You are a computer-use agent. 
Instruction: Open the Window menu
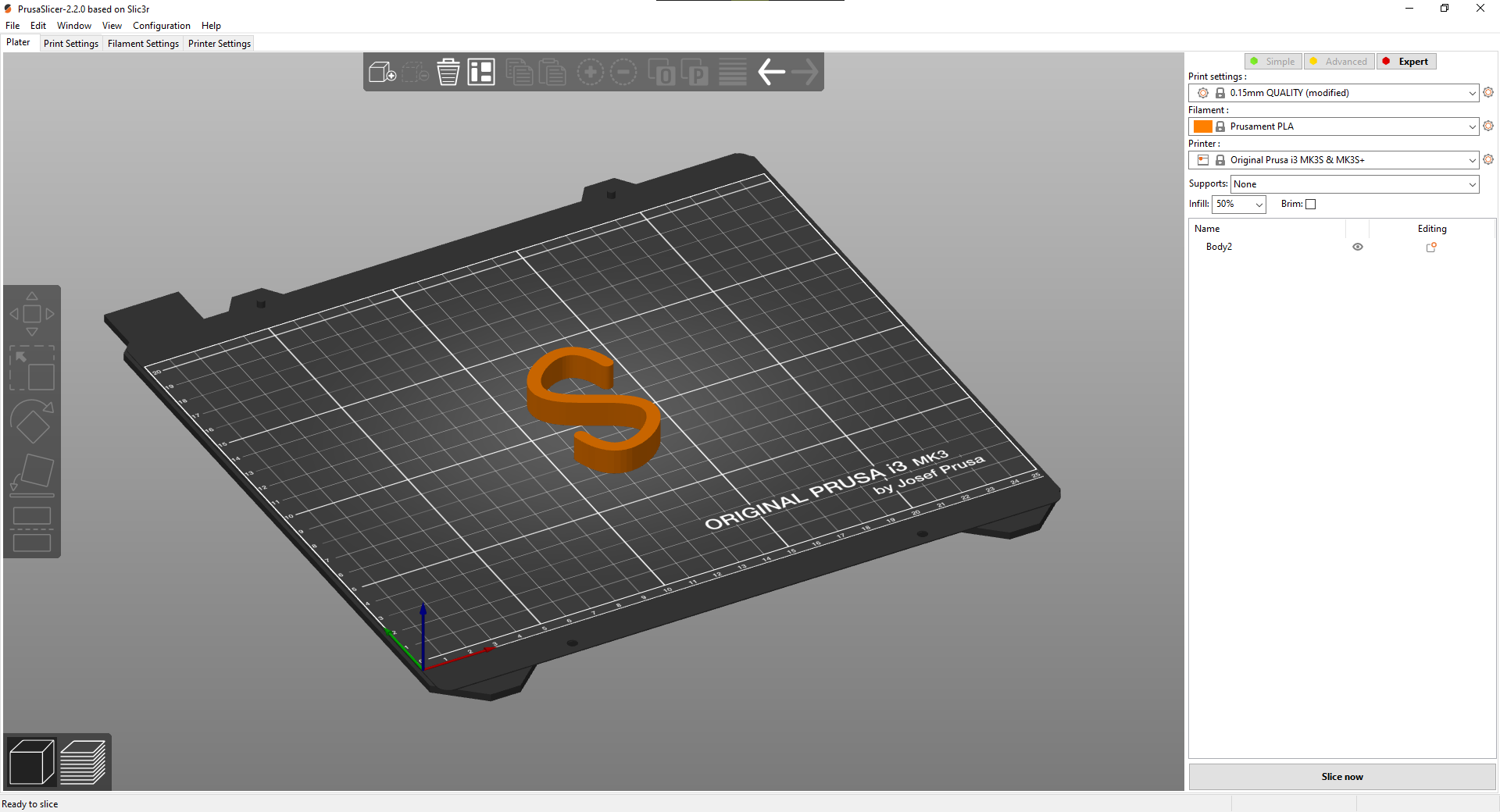(x=74, y=26)
